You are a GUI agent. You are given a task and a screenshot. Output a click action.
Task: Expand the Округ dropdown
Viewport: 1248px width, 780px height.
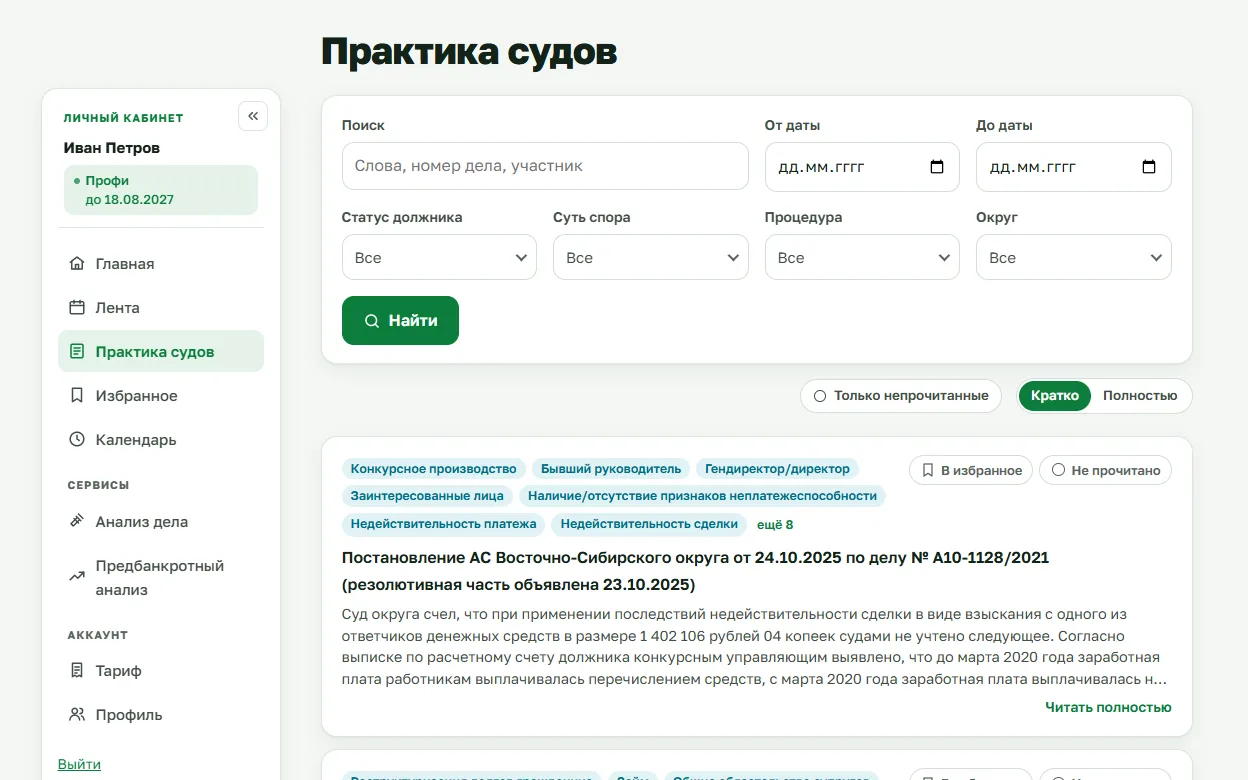[x=1074, y=257]
